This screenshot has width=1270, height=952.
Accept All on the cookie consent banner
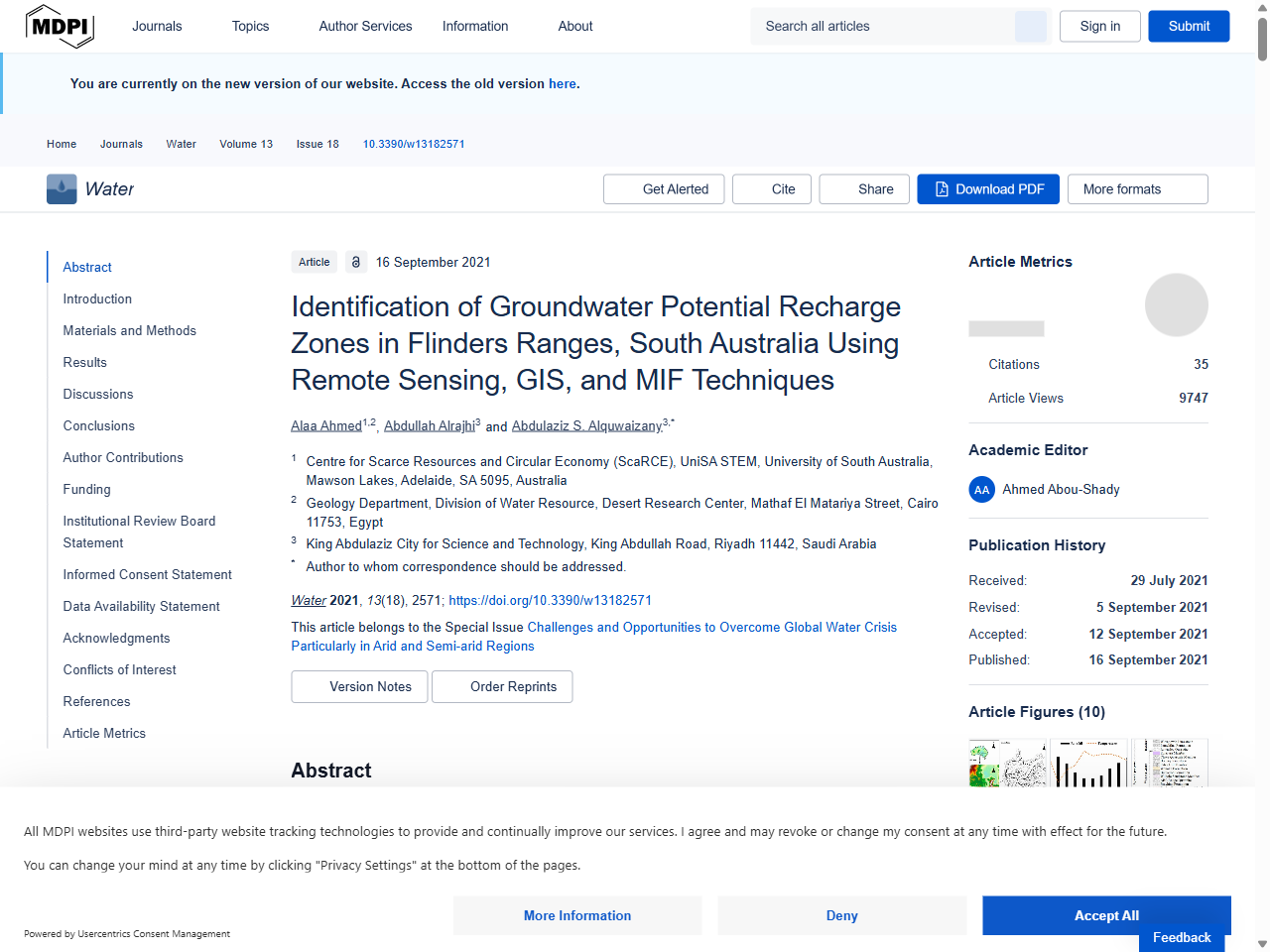pyautogui.click(x=1106, y=915)
